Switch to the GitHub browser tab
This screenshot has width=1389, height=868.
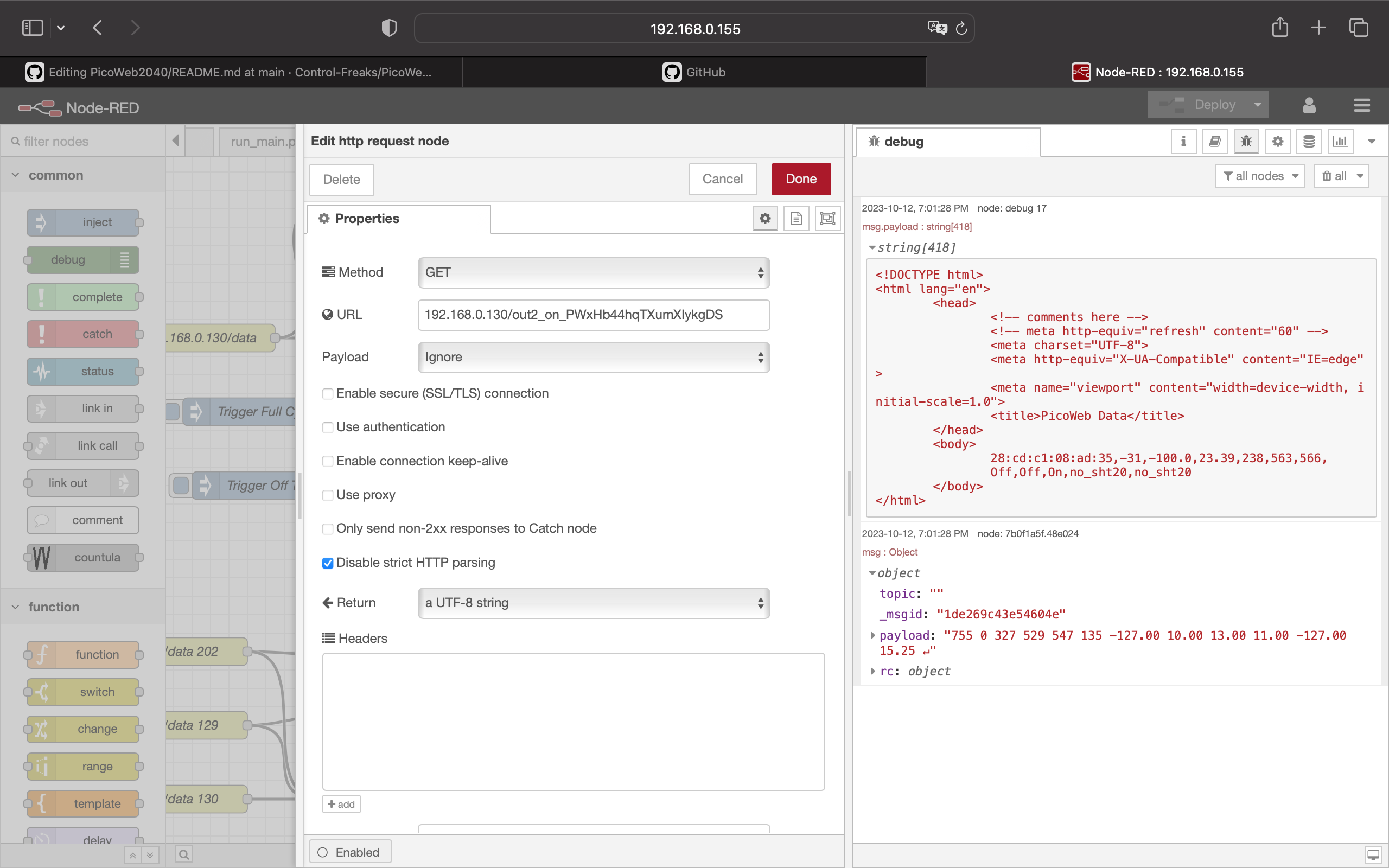(x=693, y=72)
